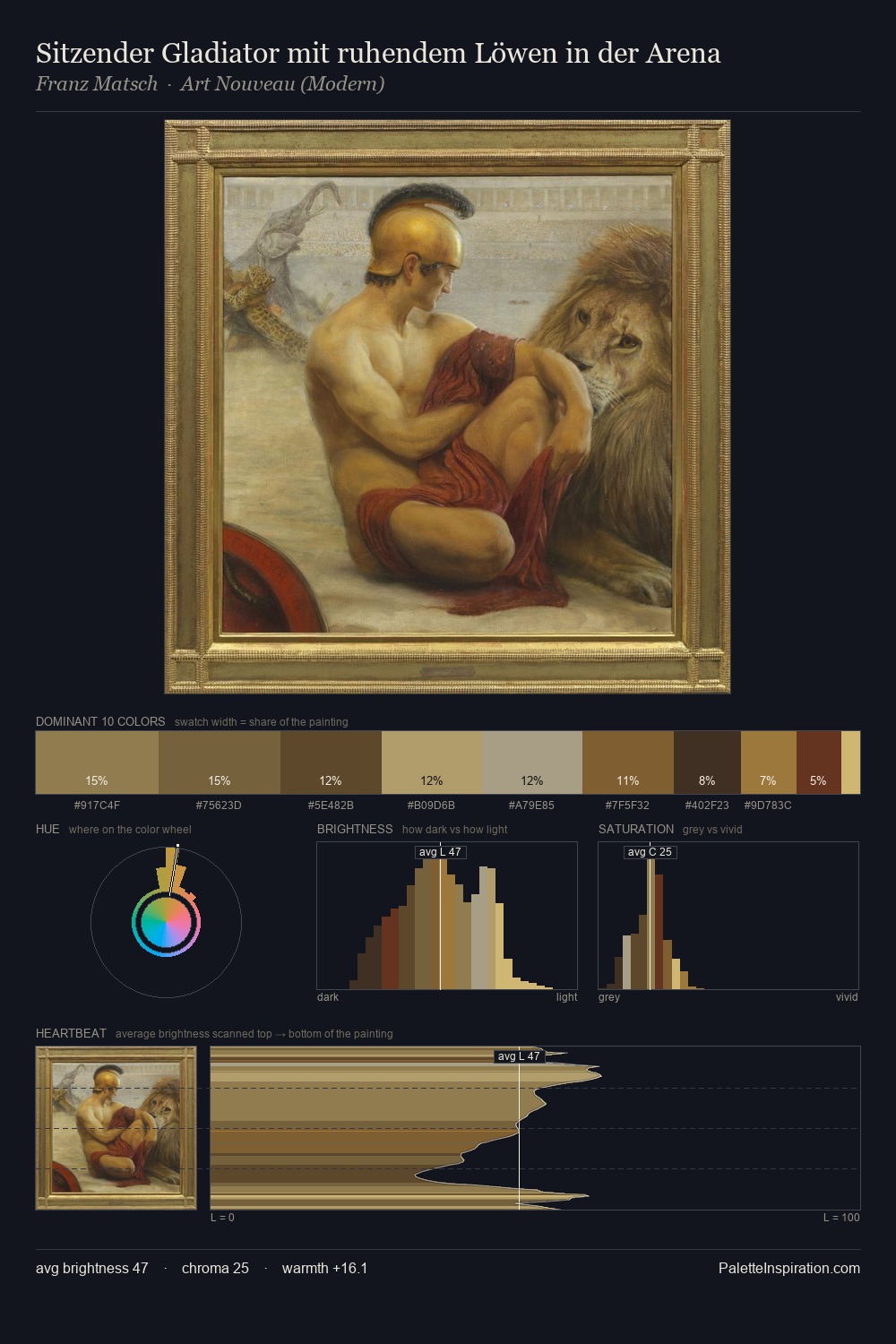This screenshot has height=1344, width=896.
Task: Click the hex code #9D783C text
Action: [768, 805]
